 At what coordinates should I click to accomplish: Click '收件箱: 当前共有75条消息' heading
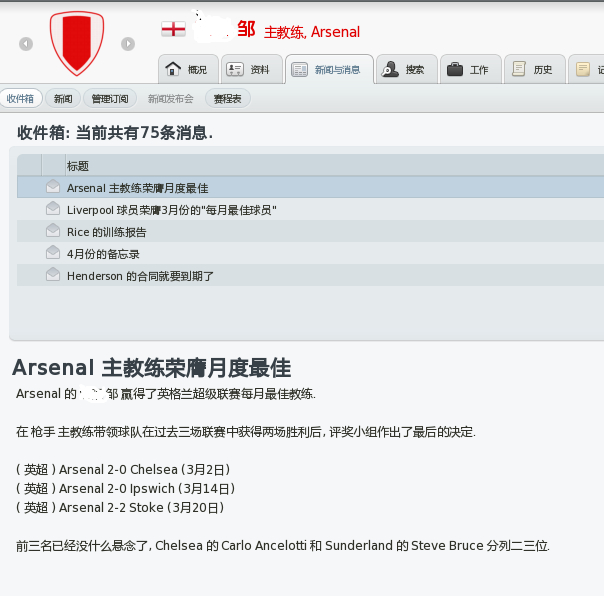click(115, 133)
